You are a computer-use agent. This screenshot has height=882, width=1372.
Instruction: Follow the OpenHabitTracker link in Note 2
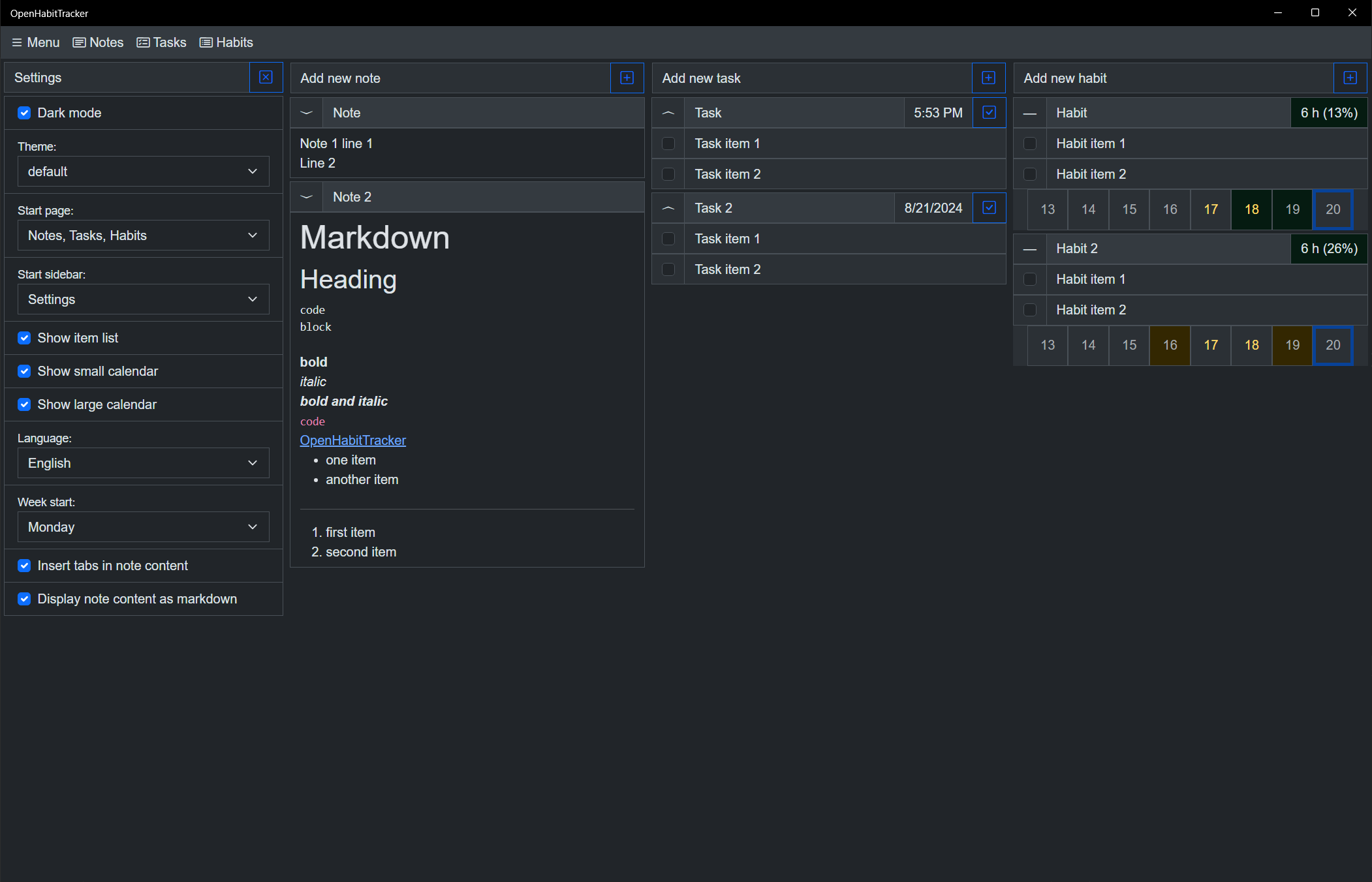pos(352,440)
